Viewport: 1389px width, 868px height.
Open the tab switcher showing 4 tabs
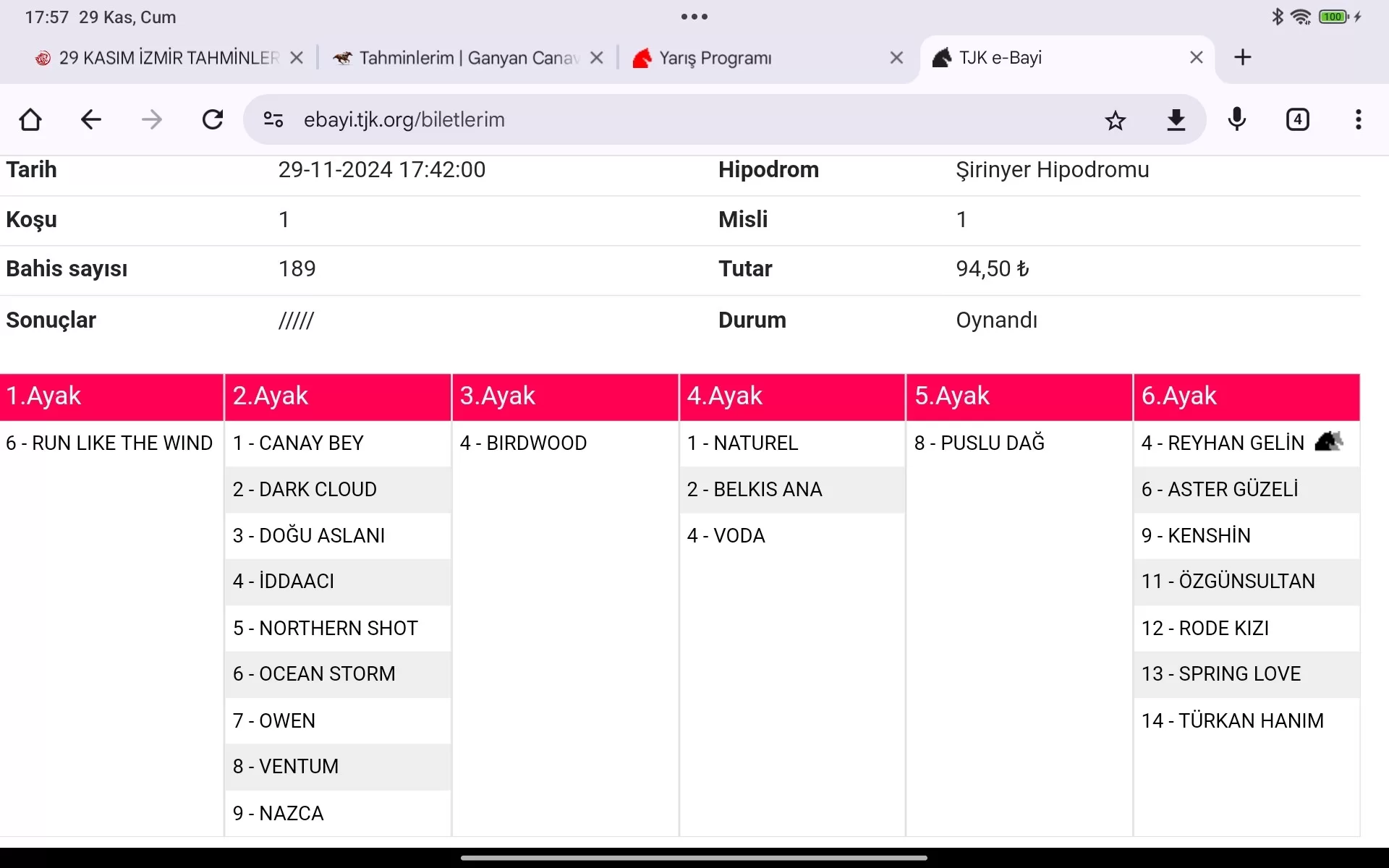tap(1298, 119)
